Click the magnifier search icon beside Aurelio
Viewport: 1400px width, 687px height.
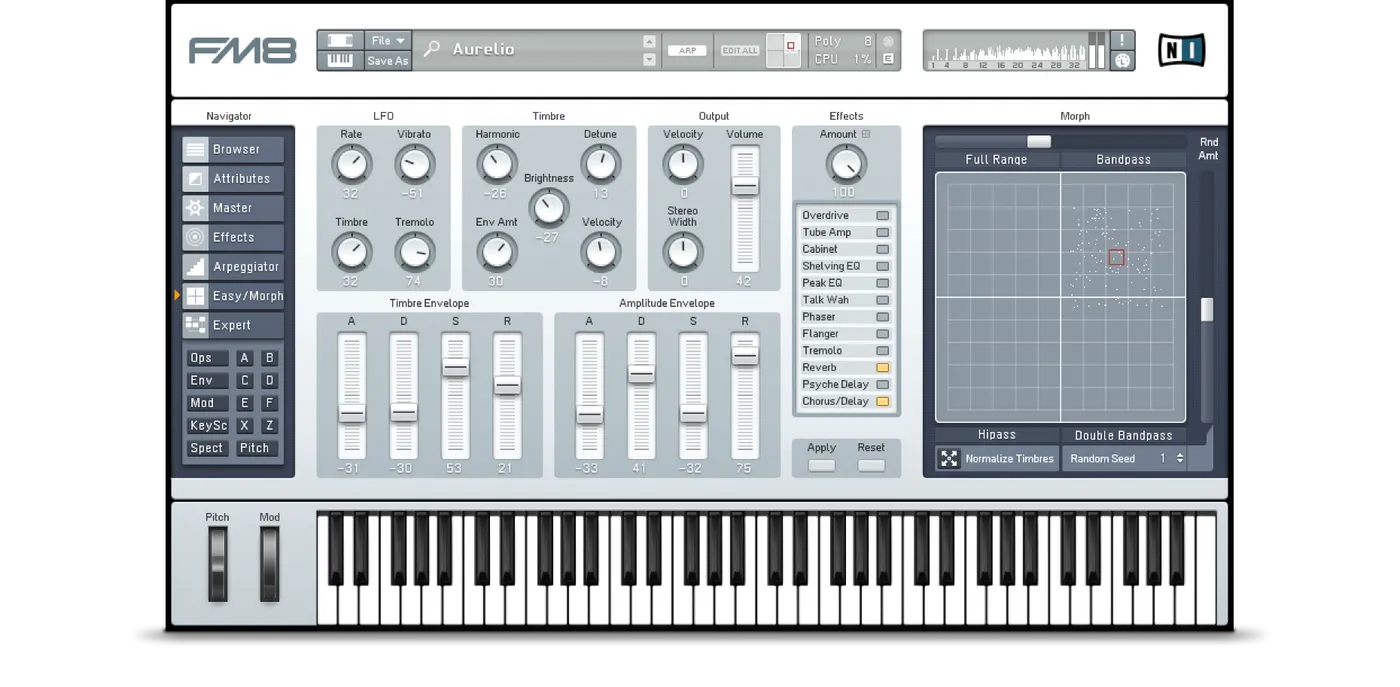[x=431, y=49]
